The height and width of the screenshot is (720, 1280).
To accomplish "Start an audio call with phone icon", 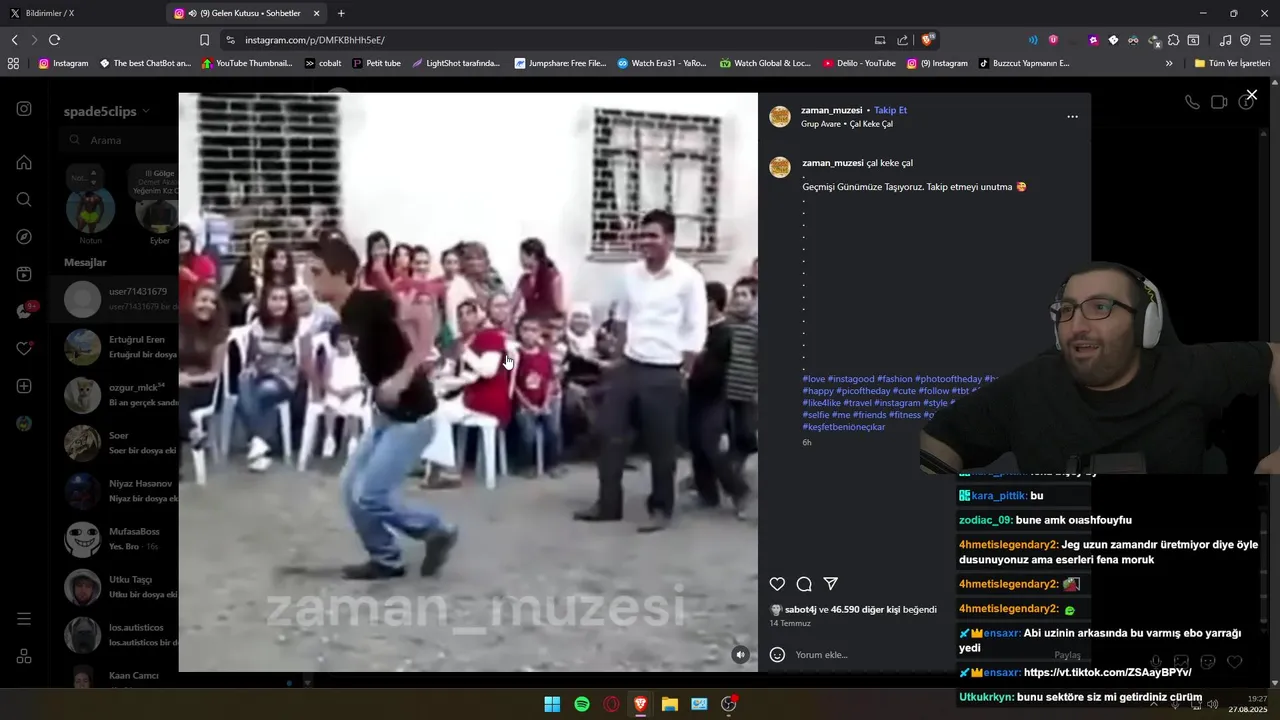I will tap(1192, 102).
